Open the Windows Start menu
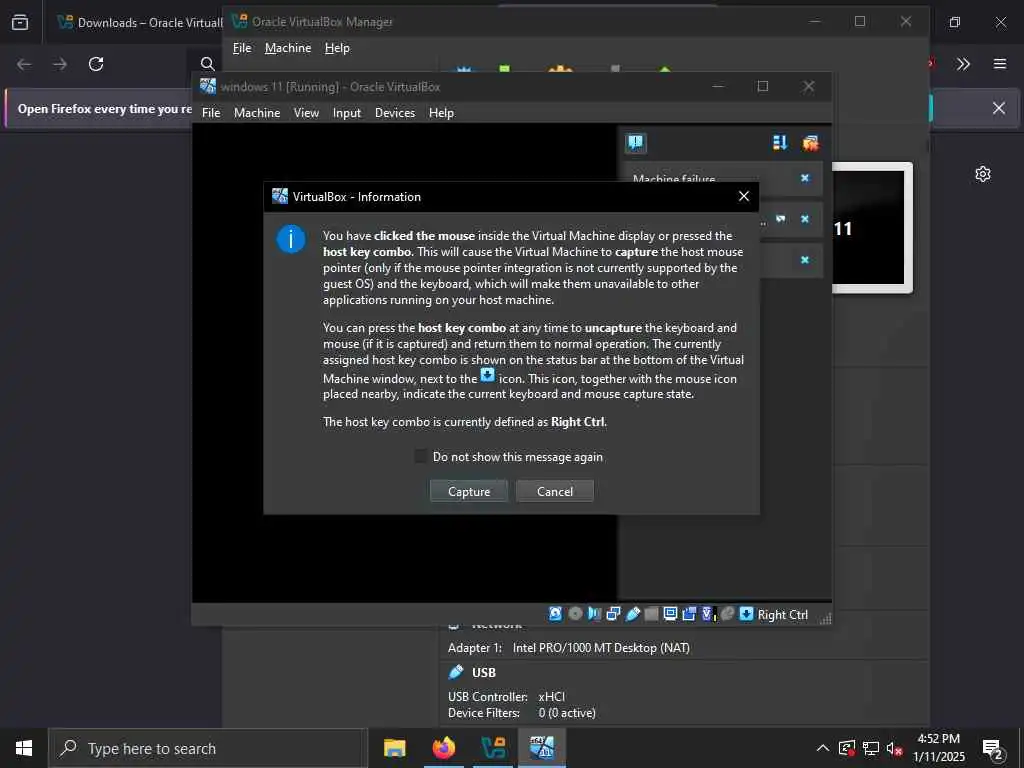Image resolution: width=1024 pixels, height=768 pixels. click(x=24, y=748)
